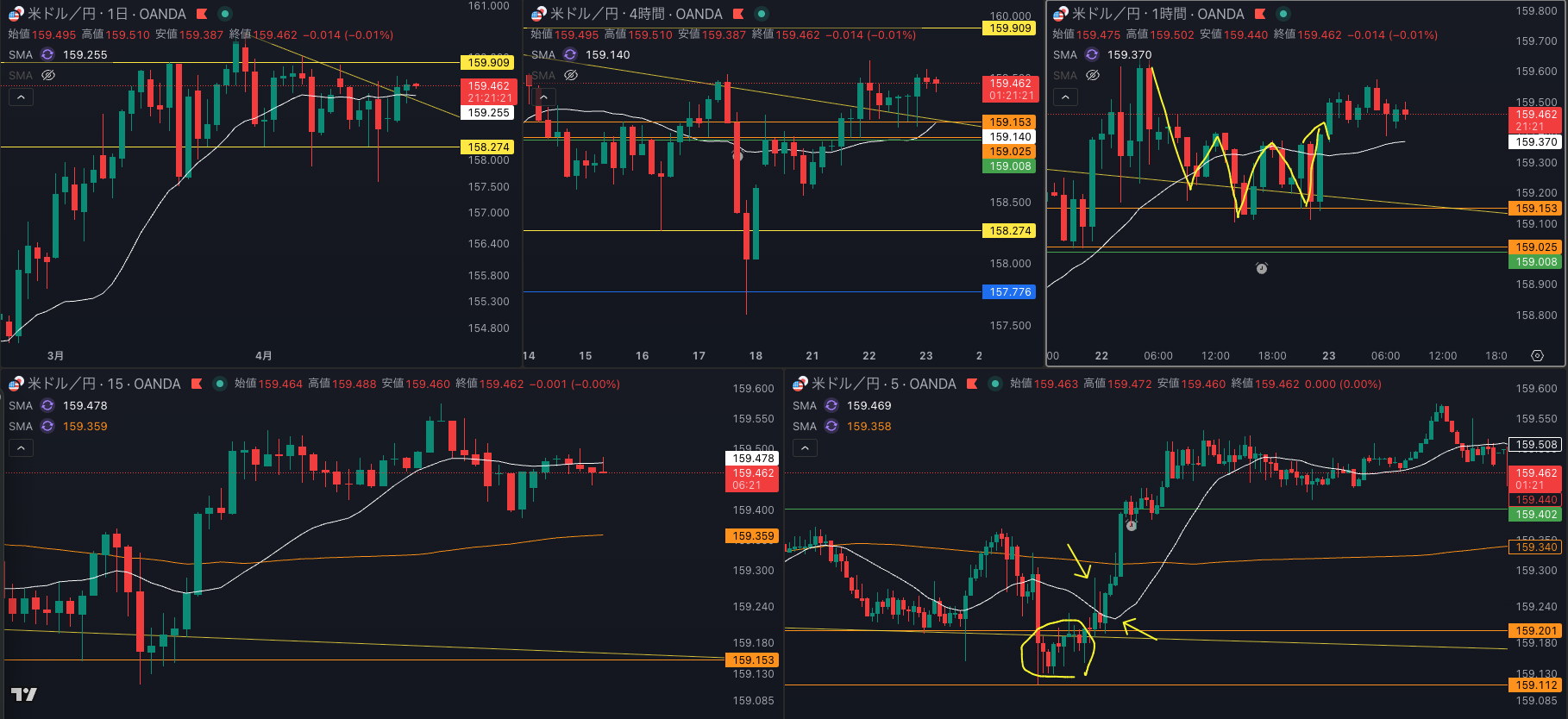Click the red flag icon on the daily chart
The height and width of the screenshot is (719, 1568).
point(202,14)
